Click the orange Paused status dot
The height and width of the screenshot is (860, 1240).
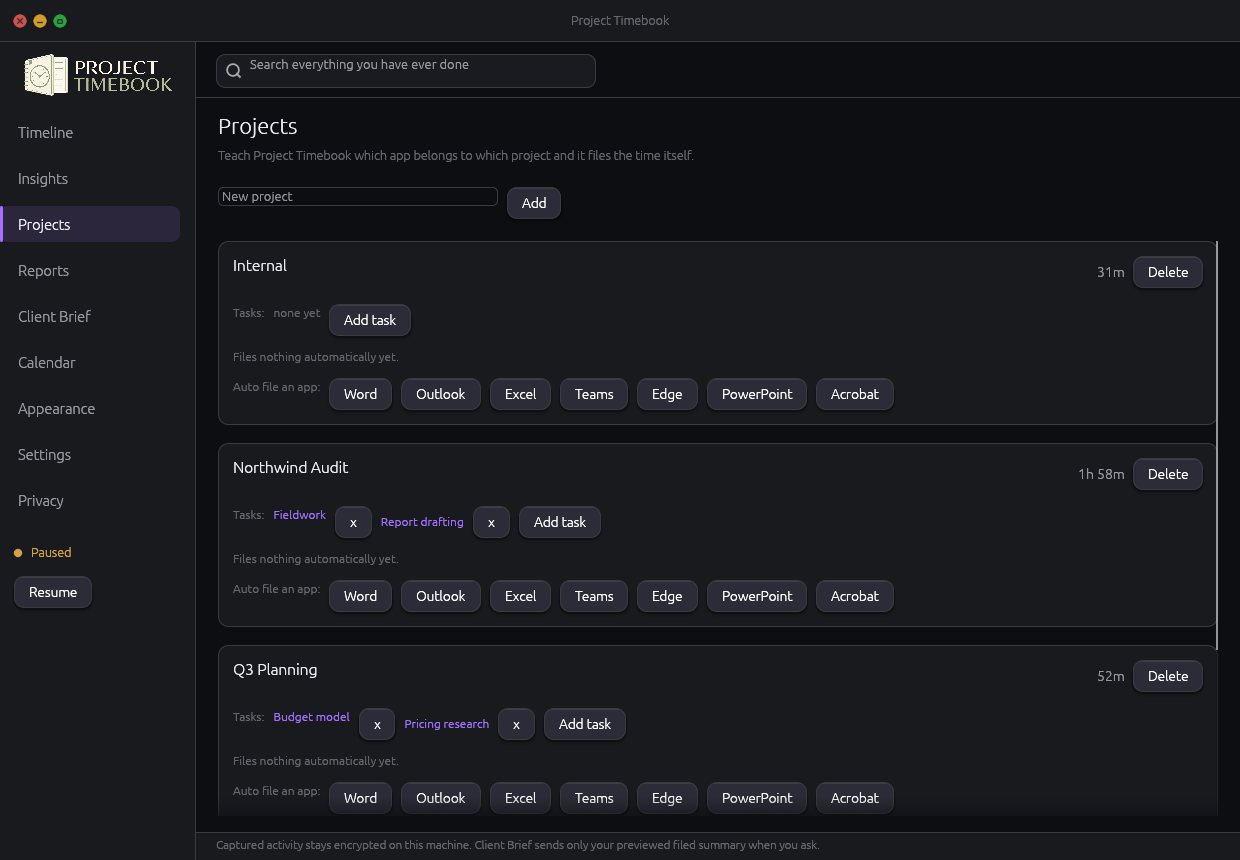click(x=18, y=553)
